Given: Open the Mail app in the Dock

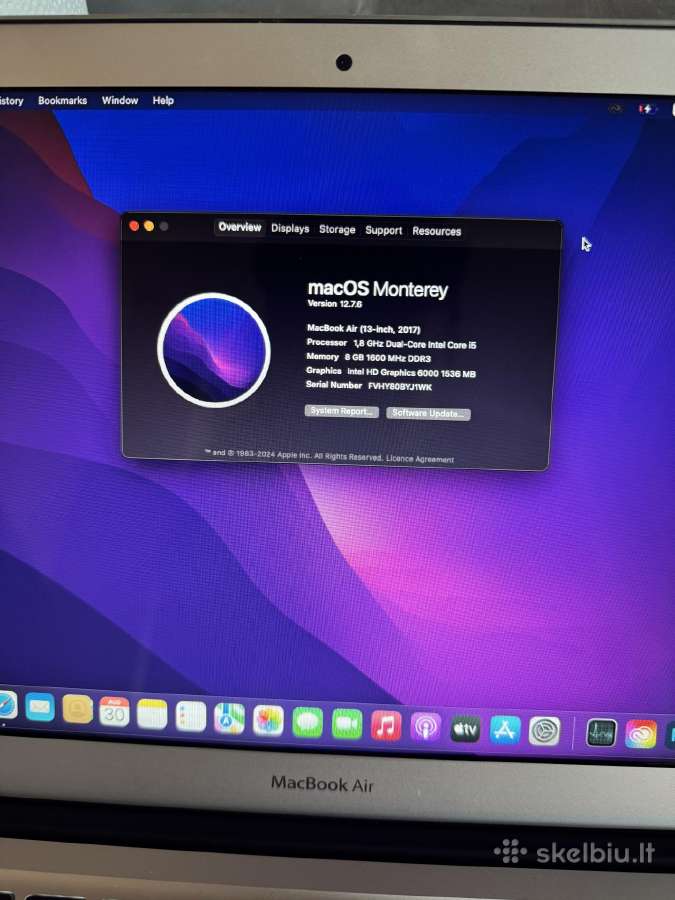Looking at the screenshot, I should 40,707.
